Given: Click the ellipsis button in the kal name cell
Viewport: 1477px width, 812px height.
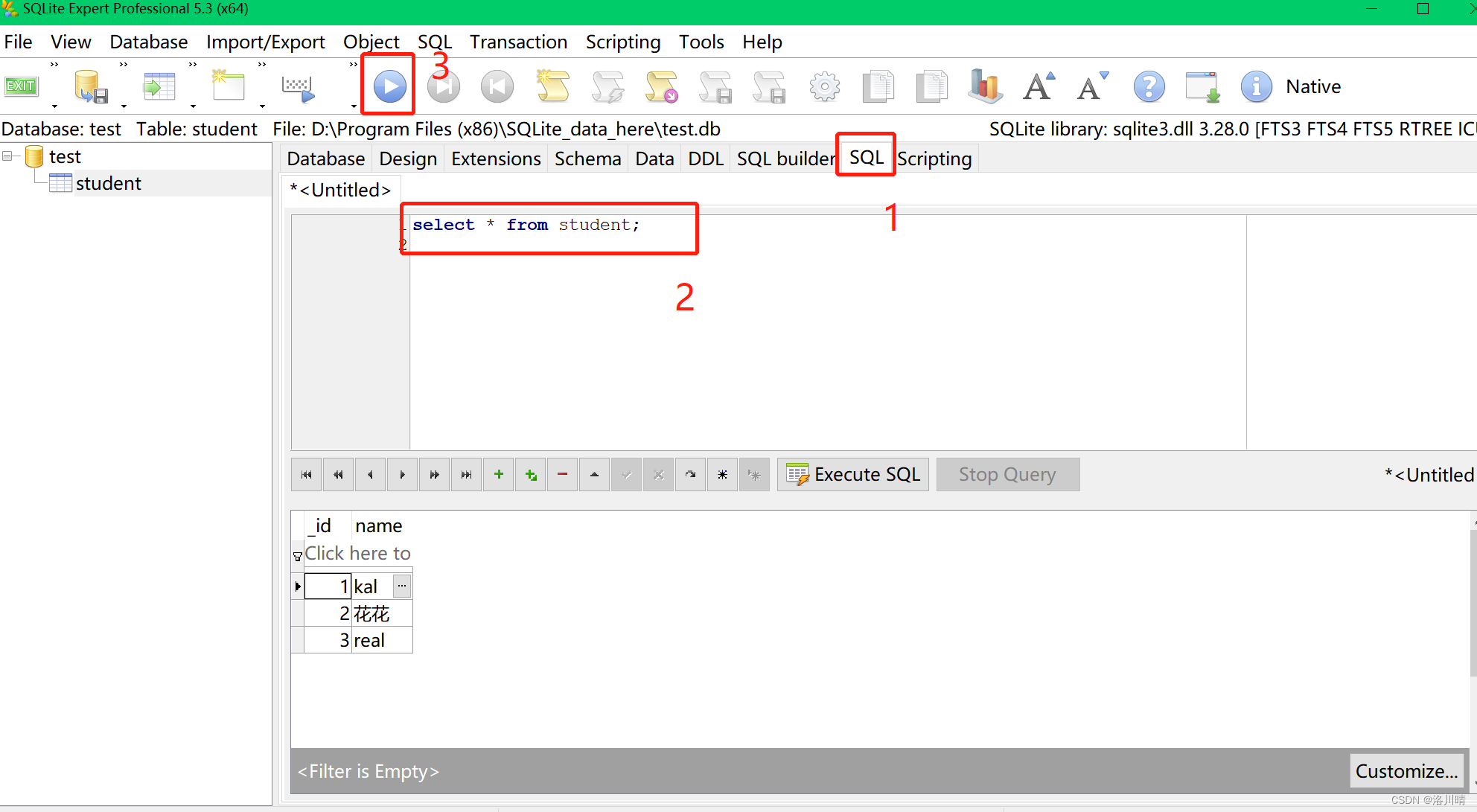Looking at the screenshot, I should tap(402, 586).
